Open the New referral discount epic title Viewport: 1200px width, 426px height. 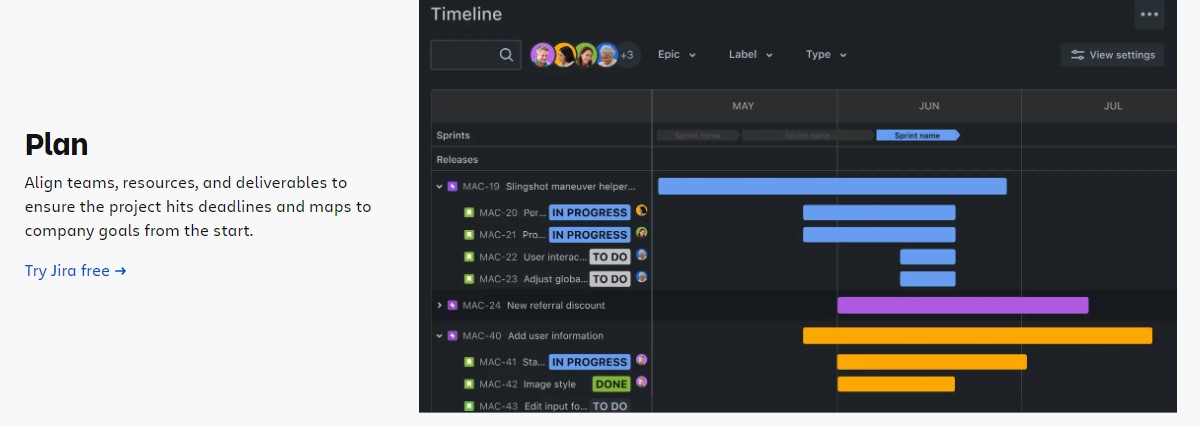556,305
